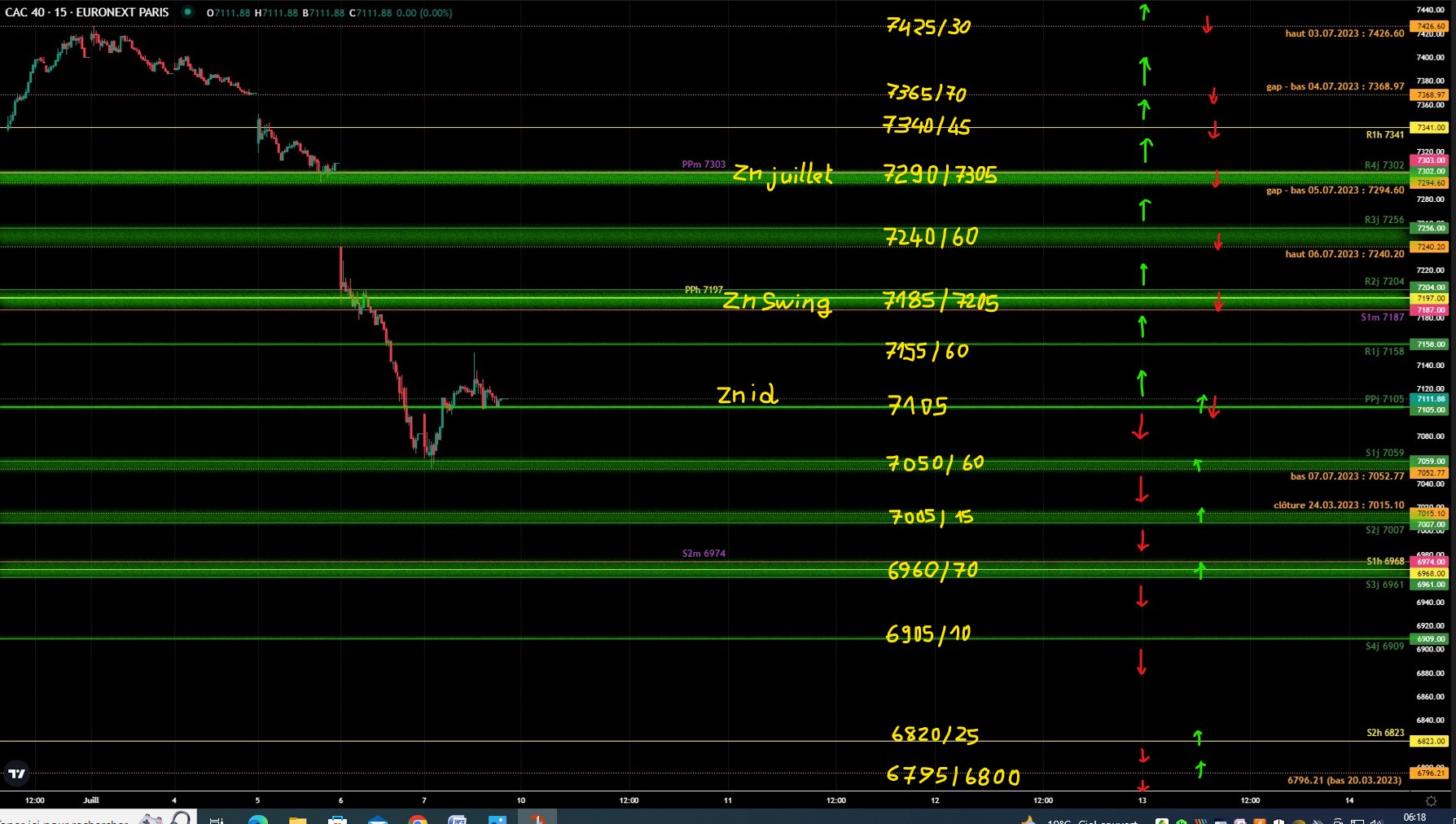Click date 10 on the time axis
This screenshot has height=824, width=1456.
[521, 800]
